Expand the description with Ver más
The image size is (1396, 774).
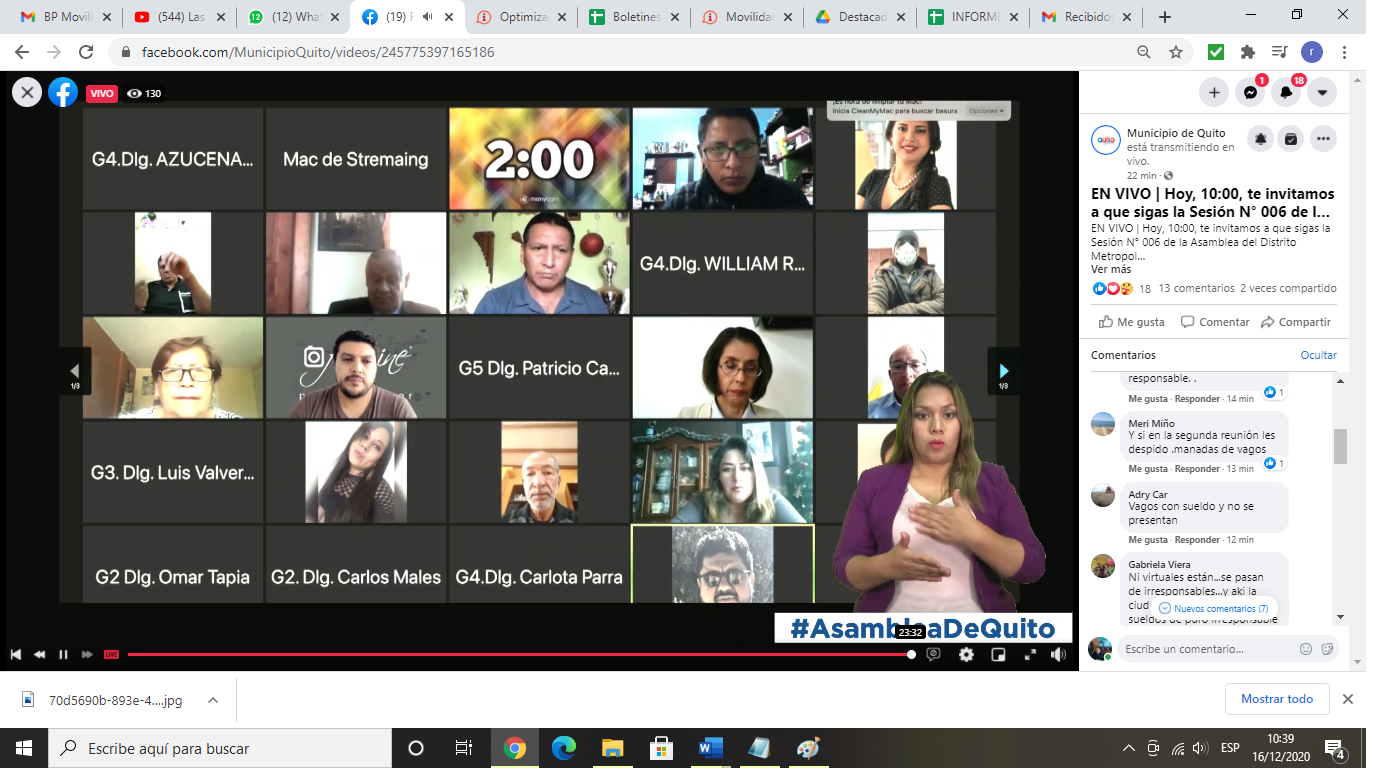click(x=1111, y=269)
